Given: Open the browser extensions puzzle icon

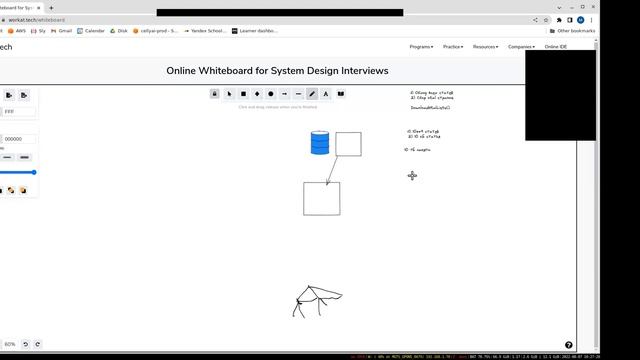Looking at the screenshot, I should tap(559, 20).
